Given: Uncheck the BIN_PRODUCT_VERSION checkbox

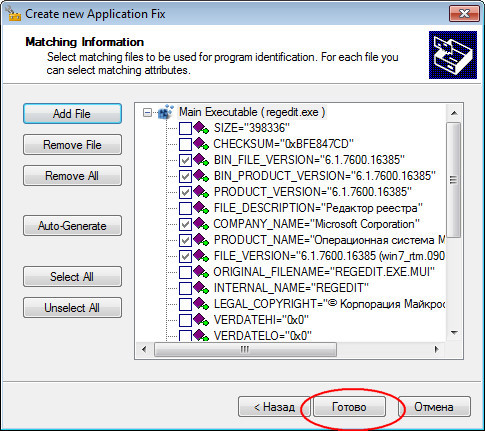Looking at the screenshot, I should pyautogui.click(x=185, y=176).
